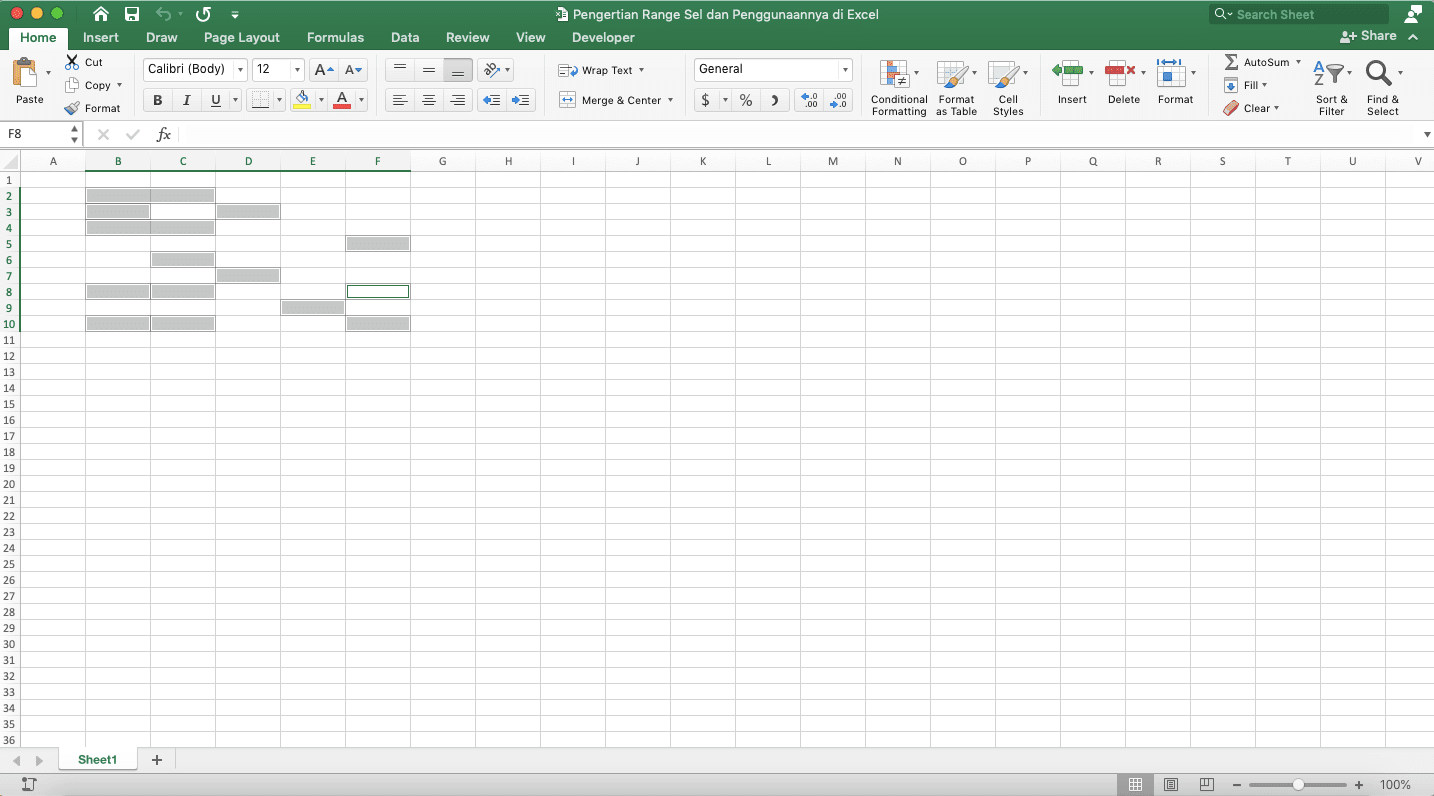Select the Sheet1 tab
The image size is (1434, 796).
(x=97, y=760)
